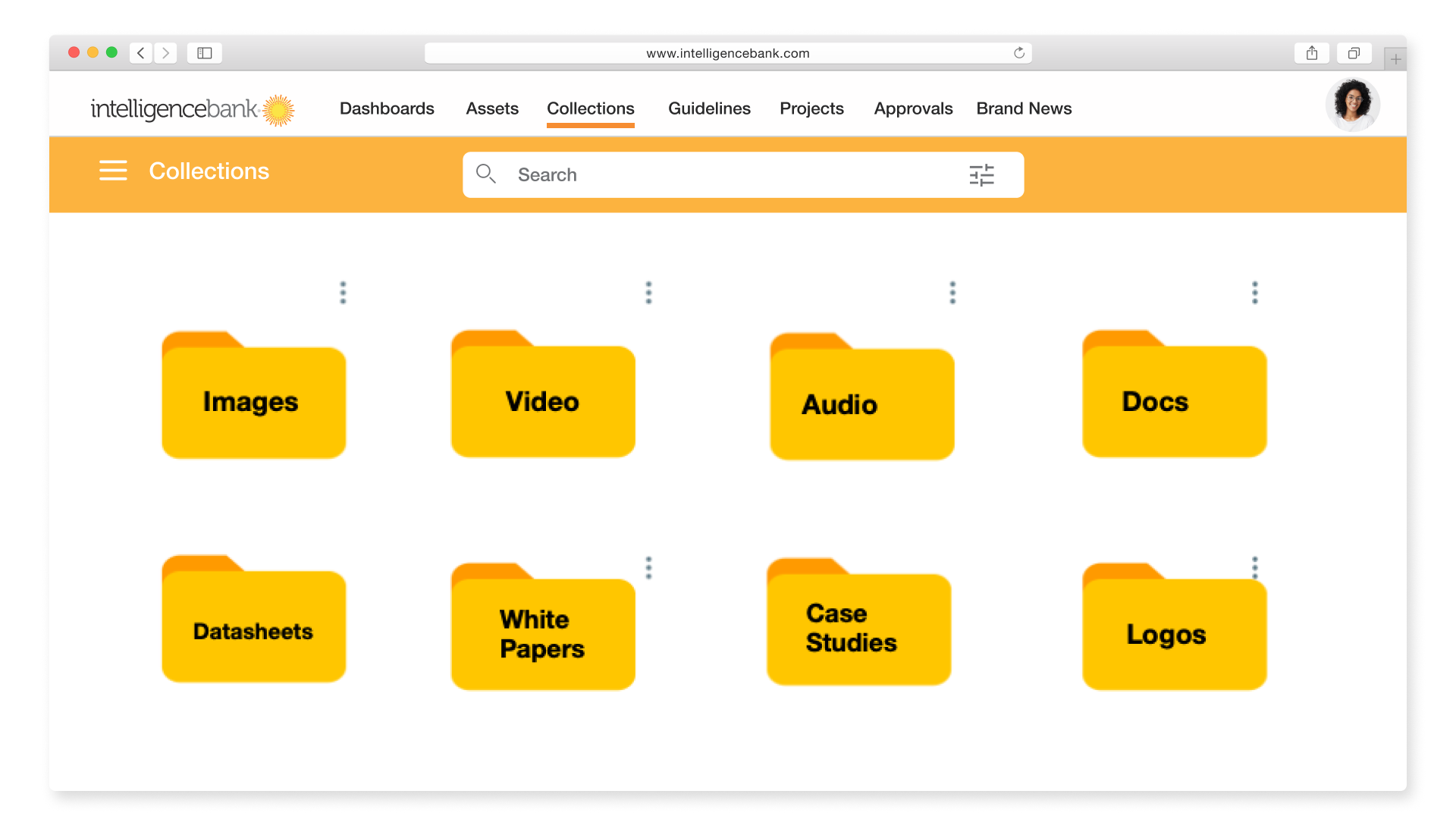This screenshot has height=819, width=1456.
Task: Go to the Dashboards tab
Action: [387, 108]
